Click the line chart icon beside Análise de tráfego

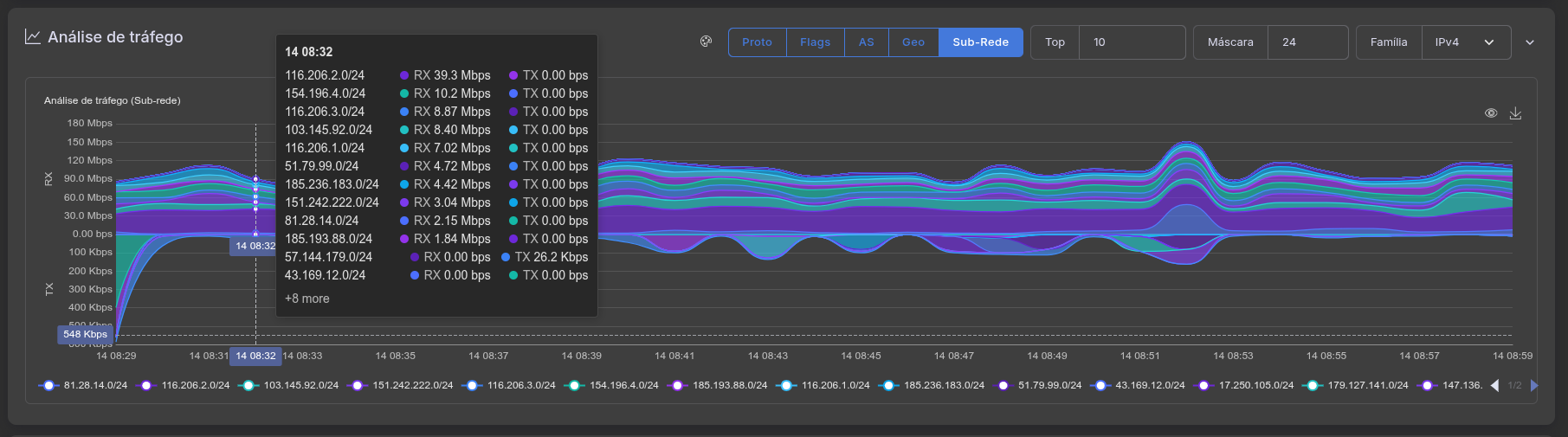(33, 37)
